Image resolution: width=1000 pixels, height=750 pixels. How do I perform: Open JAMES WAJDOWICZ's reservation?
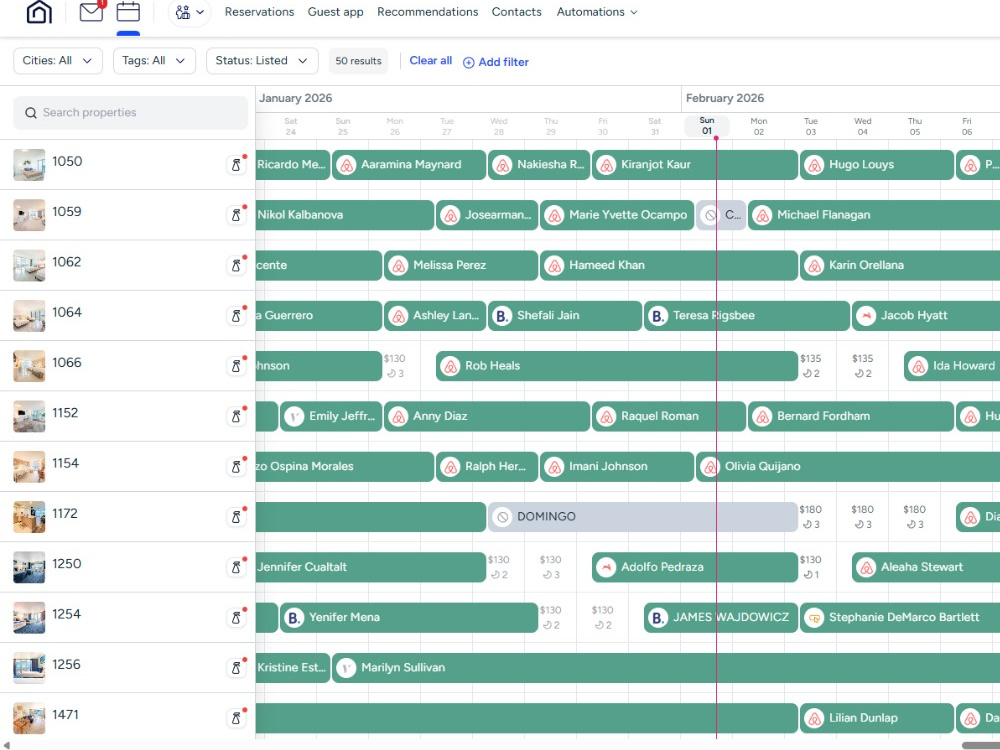click(721, 618)
